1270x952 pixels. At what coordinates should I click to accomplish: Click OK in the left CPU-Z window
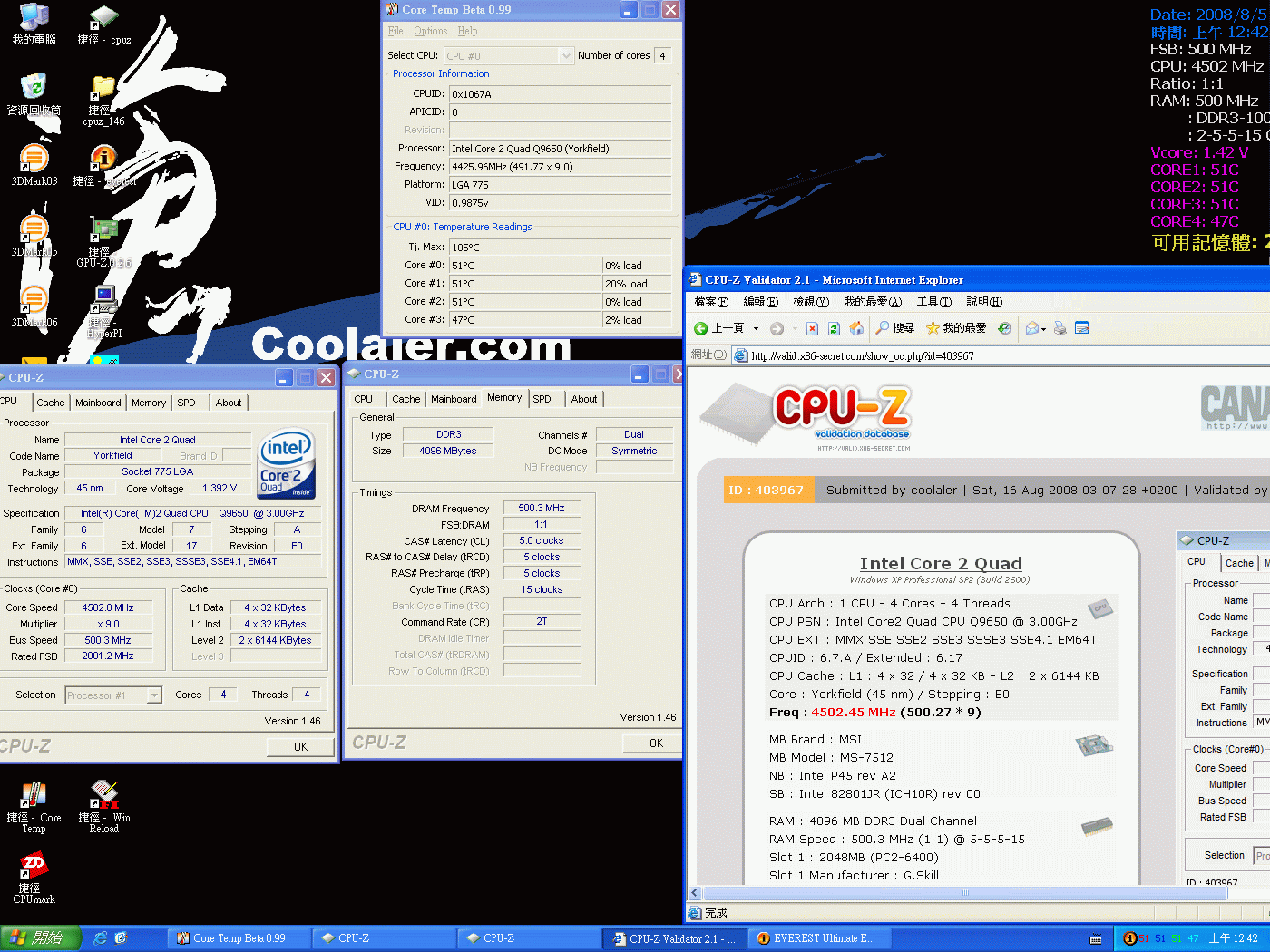pyautogui.click(x=300, y=747)
